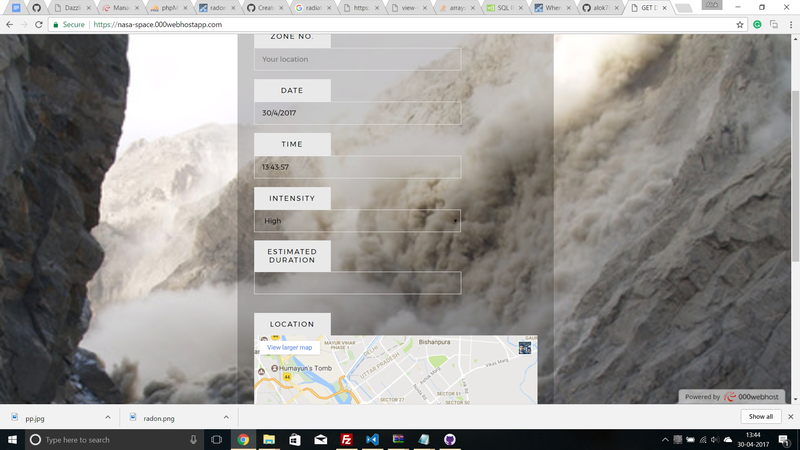Click the Zone No. 'Your location' field
Viewport: 800px width, 450px height.
coord(357,59)
